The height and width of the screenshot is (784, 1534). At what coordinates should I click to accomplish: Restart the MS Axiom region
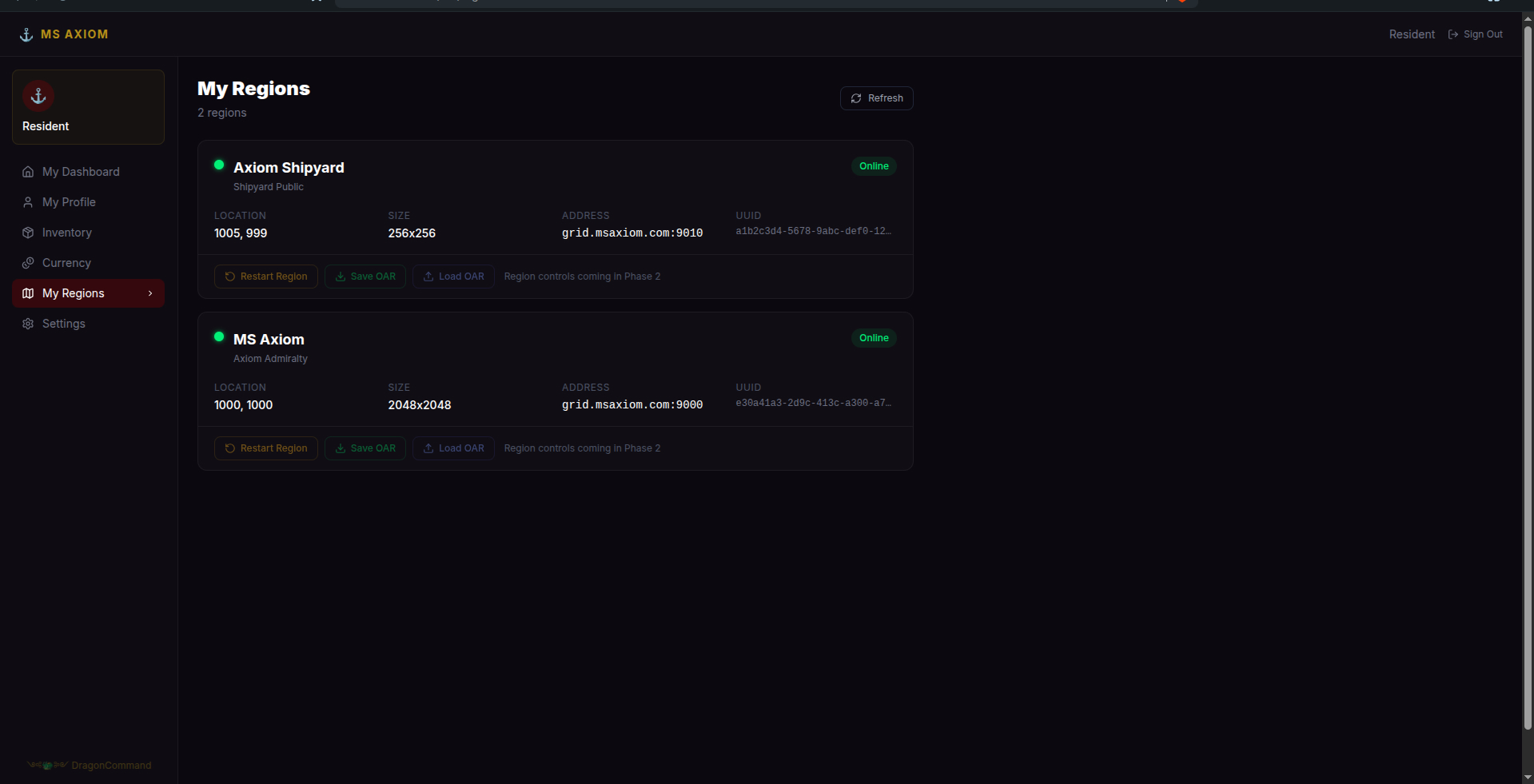pos(266,448)
